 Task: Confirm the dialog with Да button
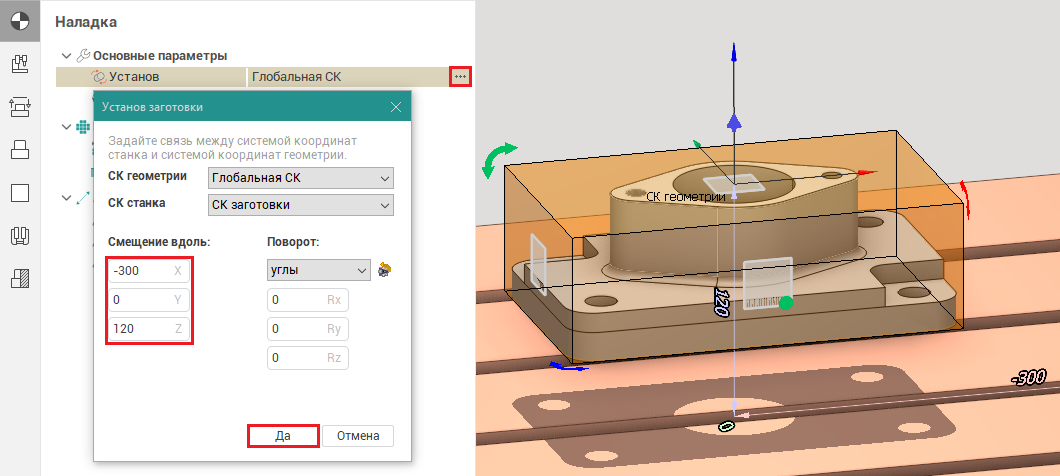(283, 436)
